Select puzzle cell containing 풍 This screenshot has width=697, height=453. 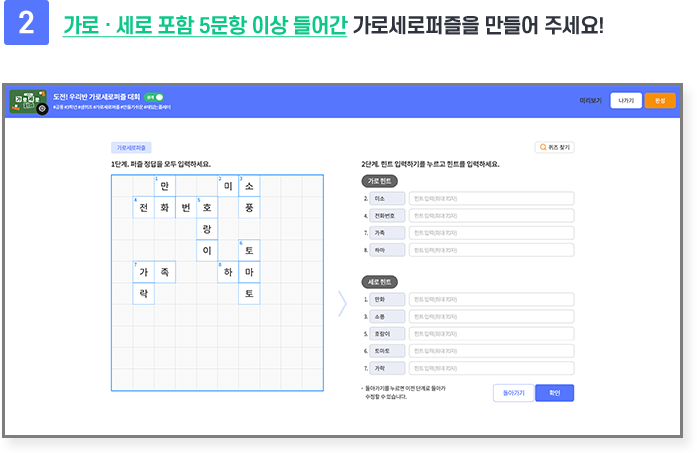click(x=249, y=208)
